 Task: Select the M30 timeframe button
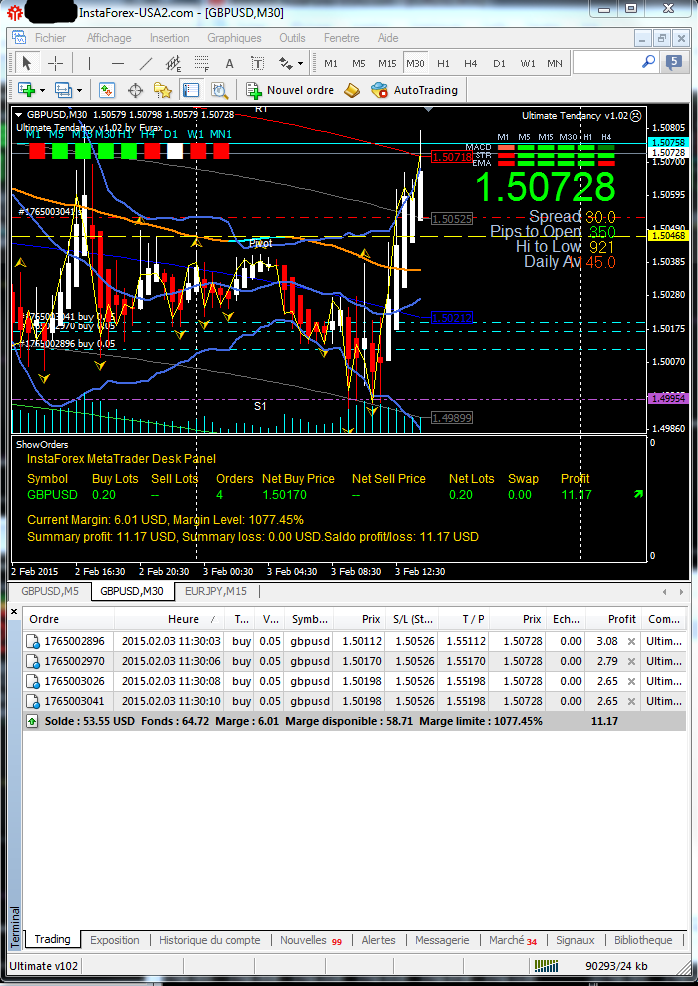tap(415, 64)
